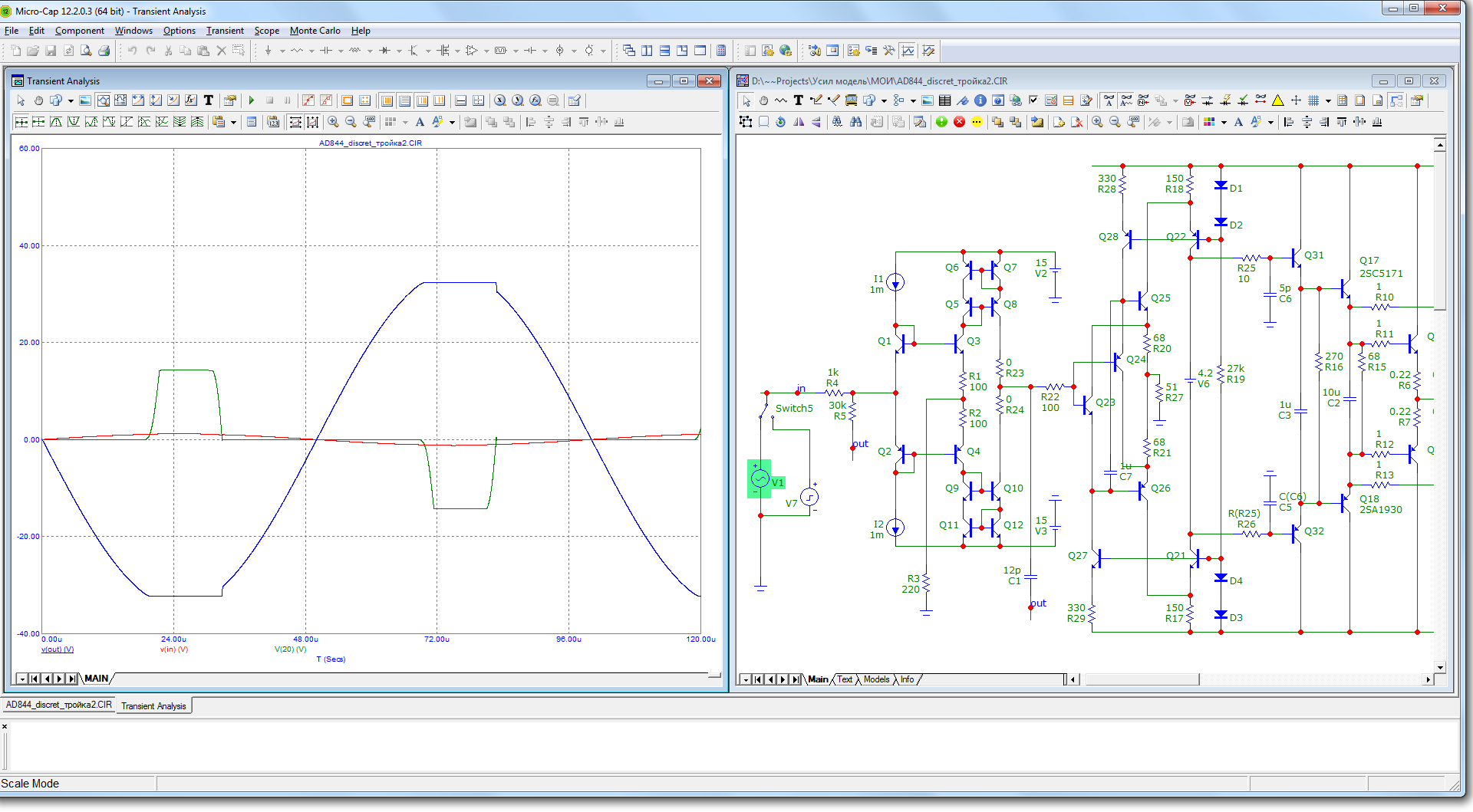This screenshot has height=812, width=1473.
Task: Click the multicolor palette swatch icon
Action: pos(1209,122)
